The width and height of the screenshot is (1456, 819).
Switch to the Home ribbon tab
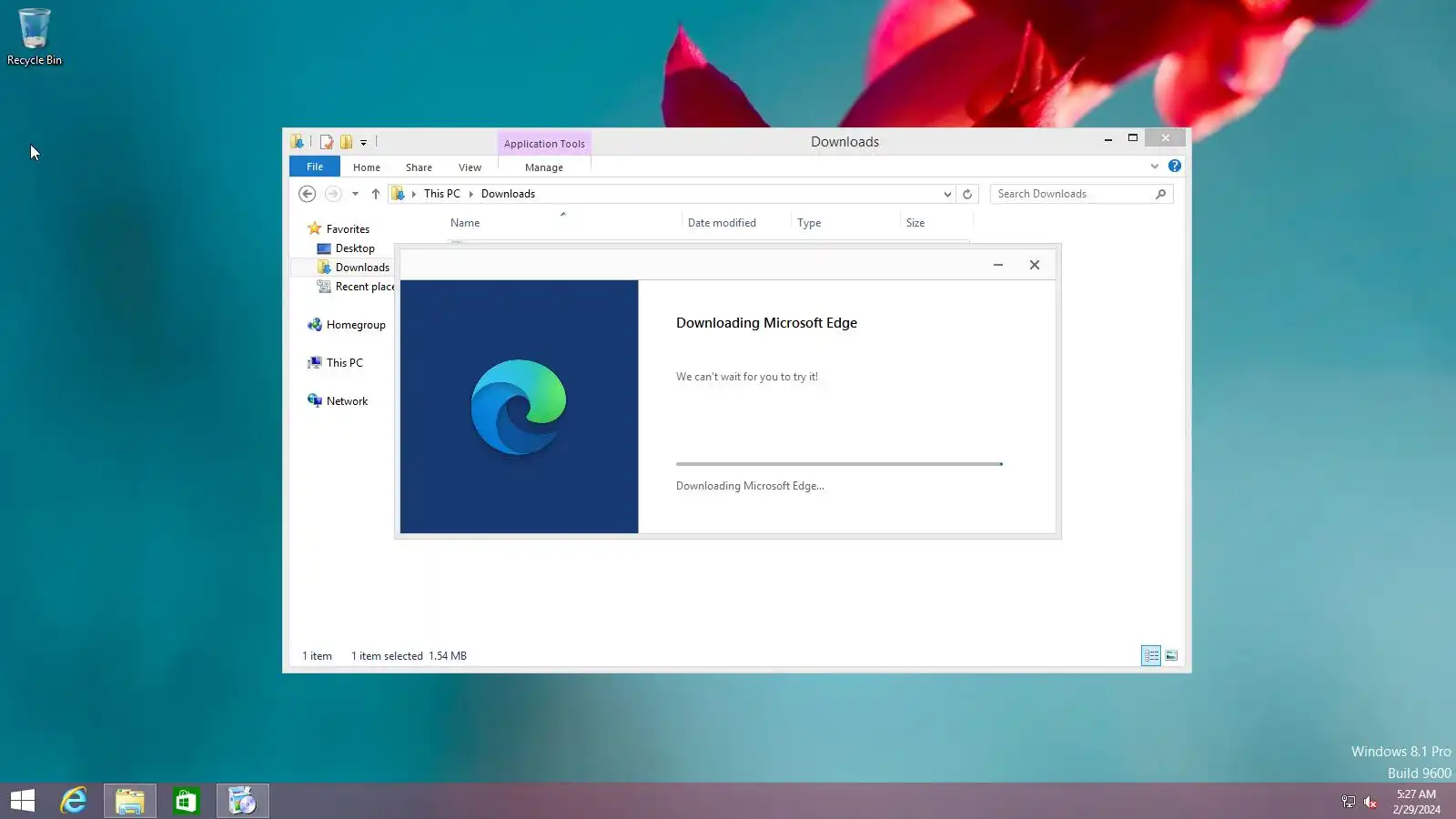[367, 167]
